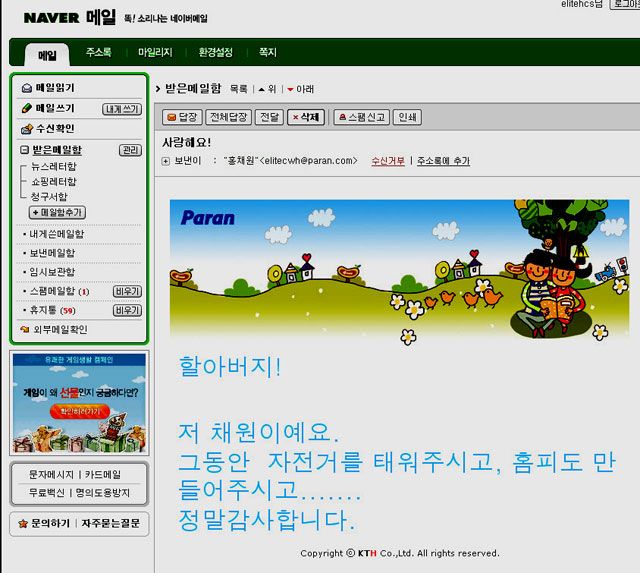Click the NAVER 메일 logo
This screenshot has width=640, height=573.
pyautogui.click(x=70, y=18)
